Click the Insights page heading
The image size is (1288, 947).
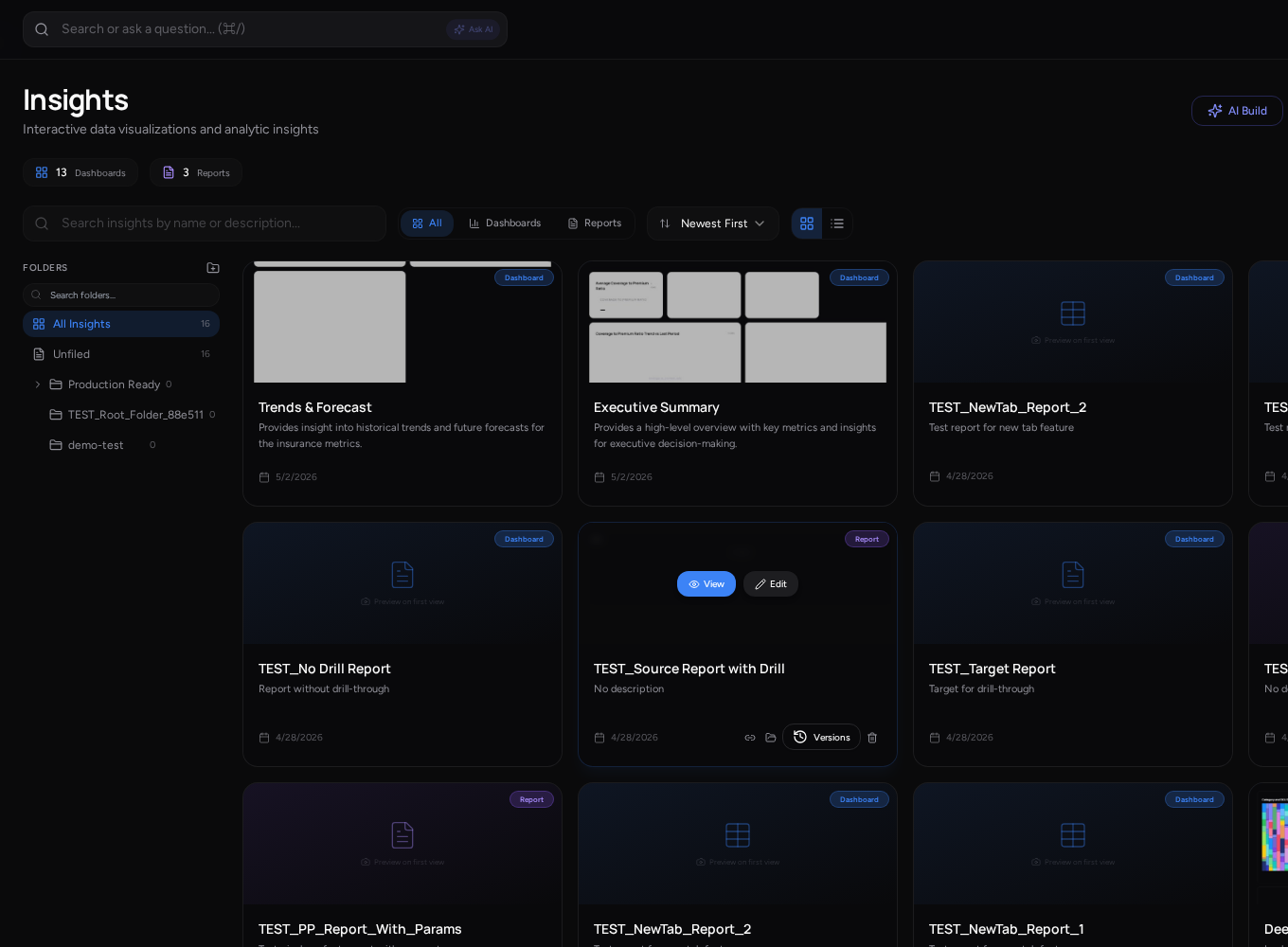tap(76, 99)
